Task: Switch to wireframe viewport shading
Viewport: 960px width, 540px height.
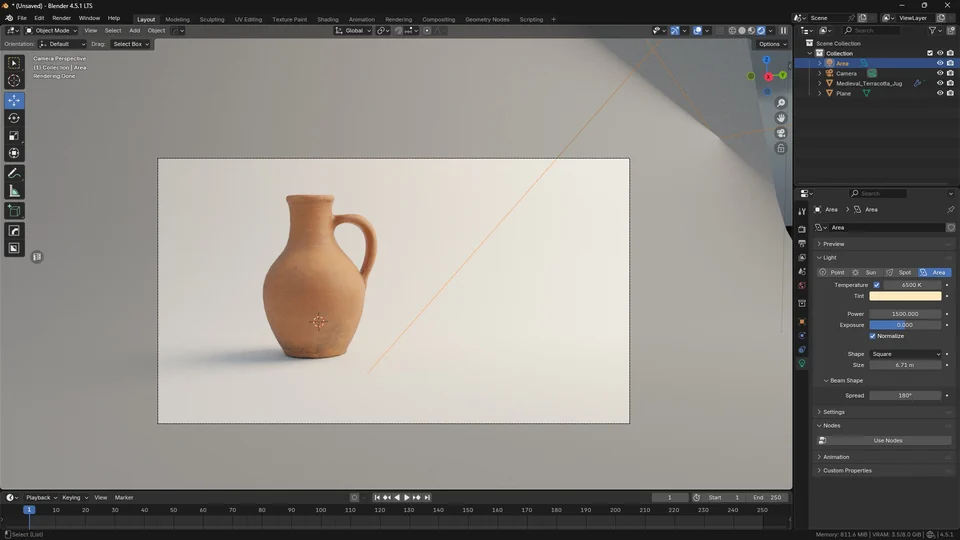Action: [732, 31]
